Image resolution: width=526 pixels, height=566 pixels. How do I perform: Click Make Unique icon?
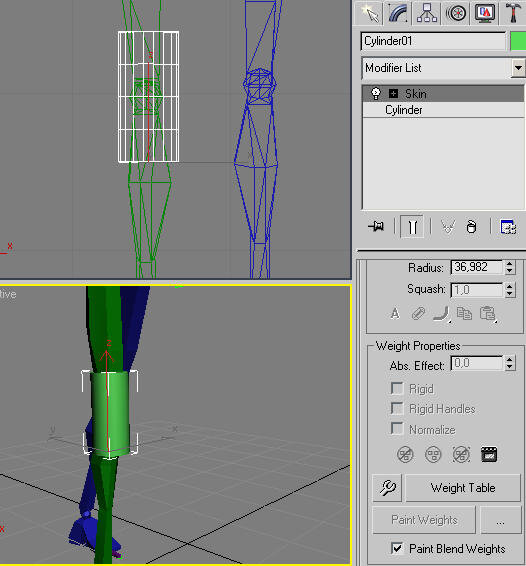point(448,227)
